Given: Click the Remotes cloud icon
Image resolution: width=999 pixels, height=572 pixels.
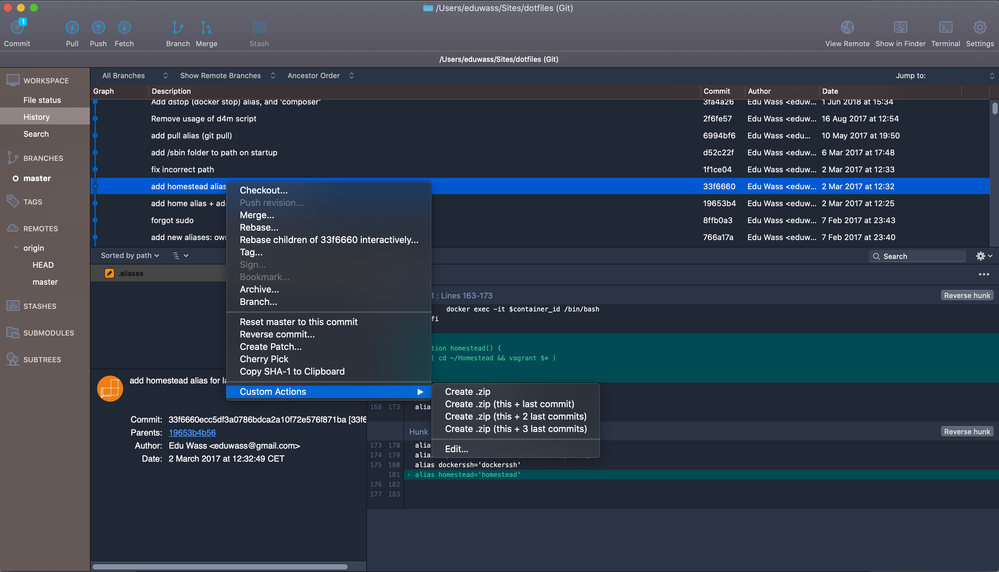Looking at the screenshot, I should tap(13, 228).
